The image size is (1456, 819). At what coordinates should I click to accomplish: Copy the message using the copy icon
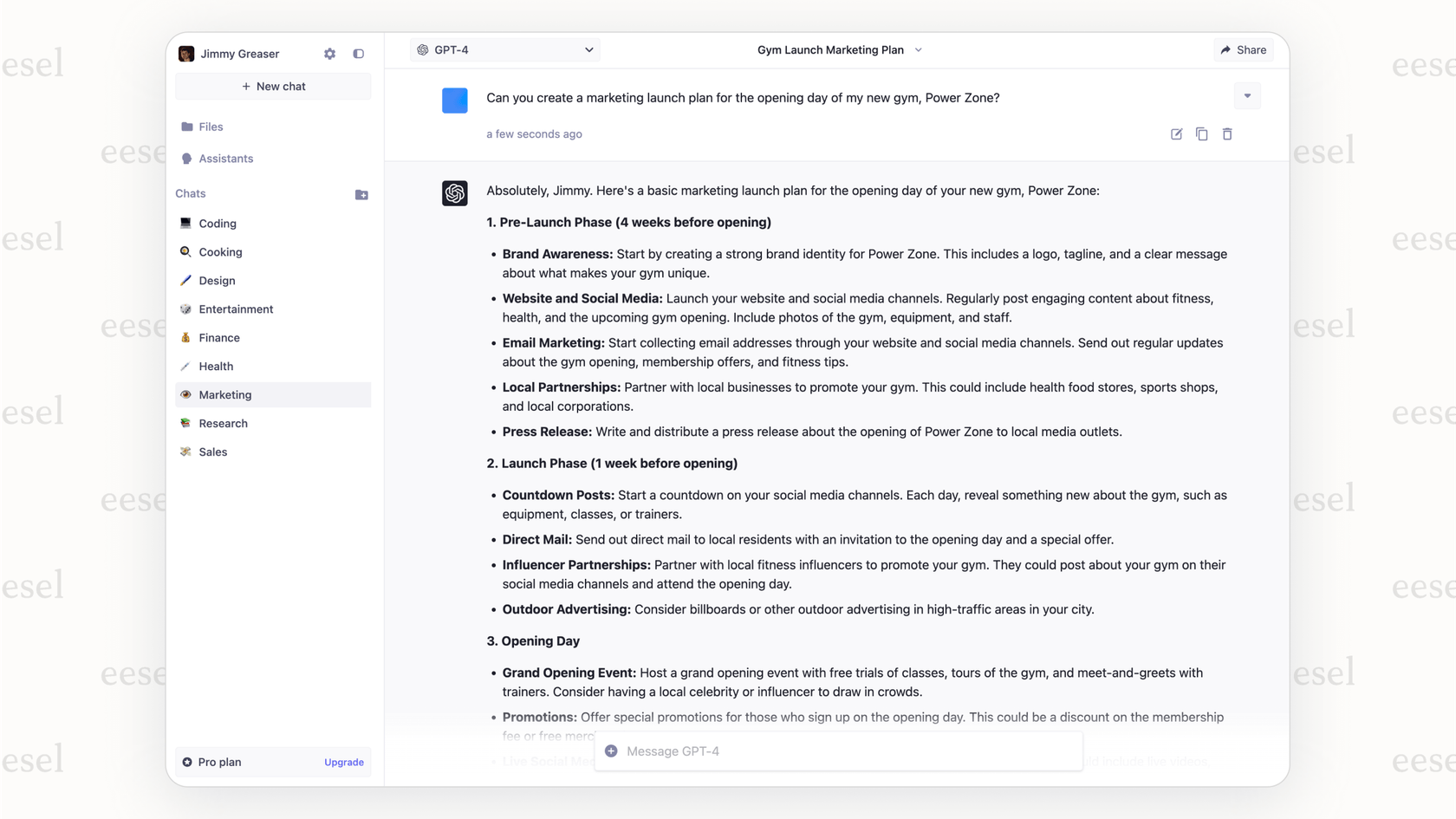(1201, 134)
